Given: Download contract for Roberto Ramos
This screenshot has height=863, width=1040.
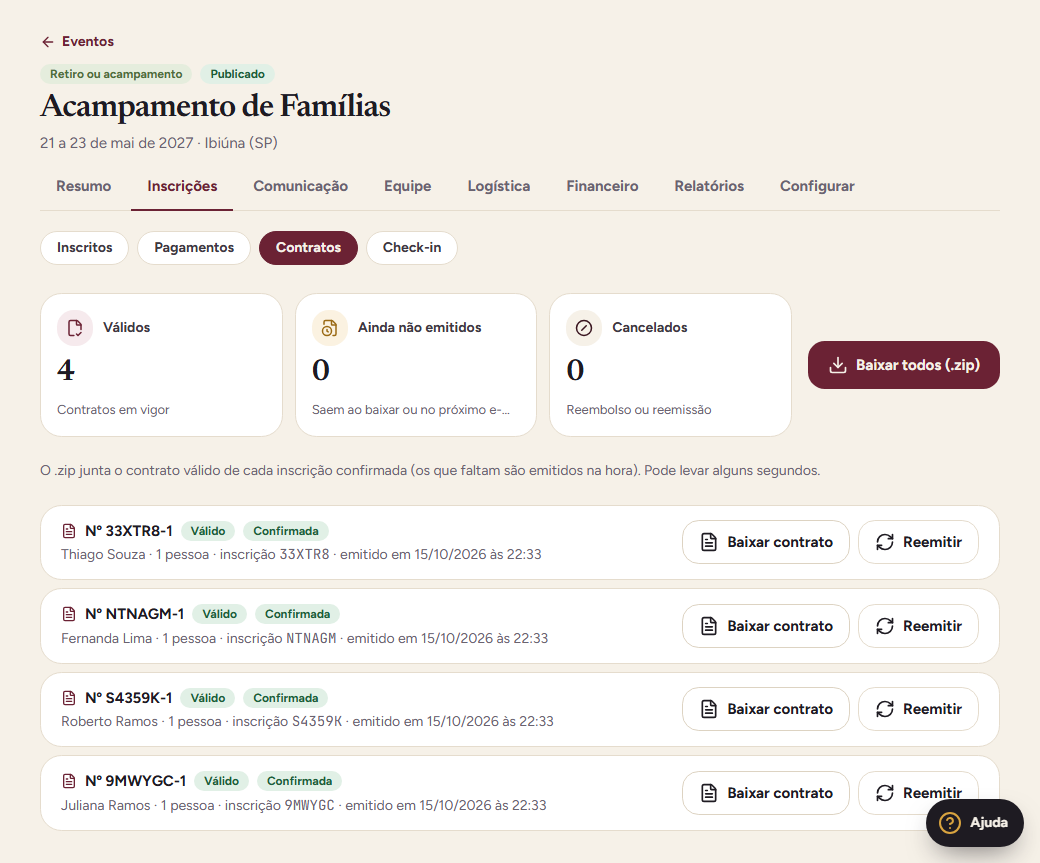Looking at the screenshot, I should coord(765,709).
